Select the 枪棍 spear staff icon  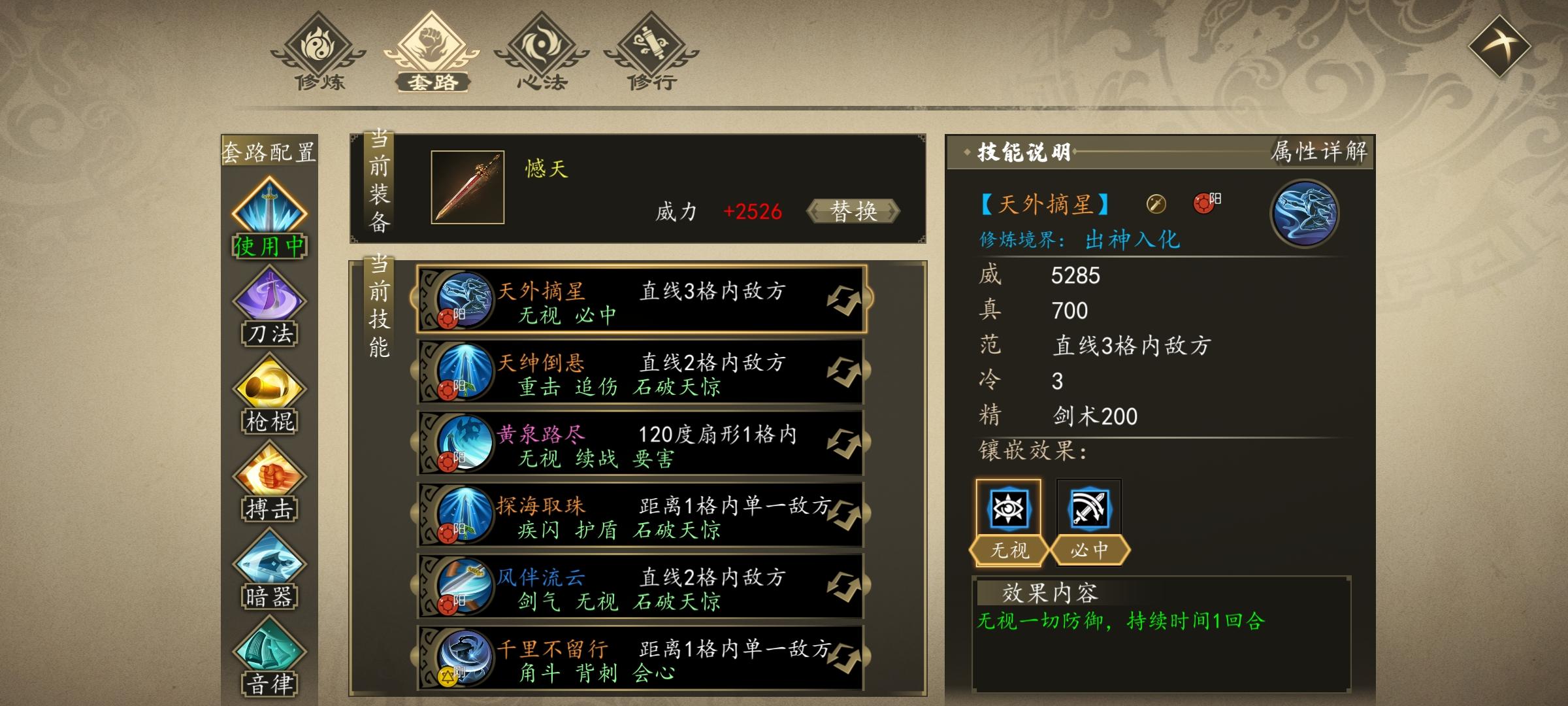coord(269,395)
